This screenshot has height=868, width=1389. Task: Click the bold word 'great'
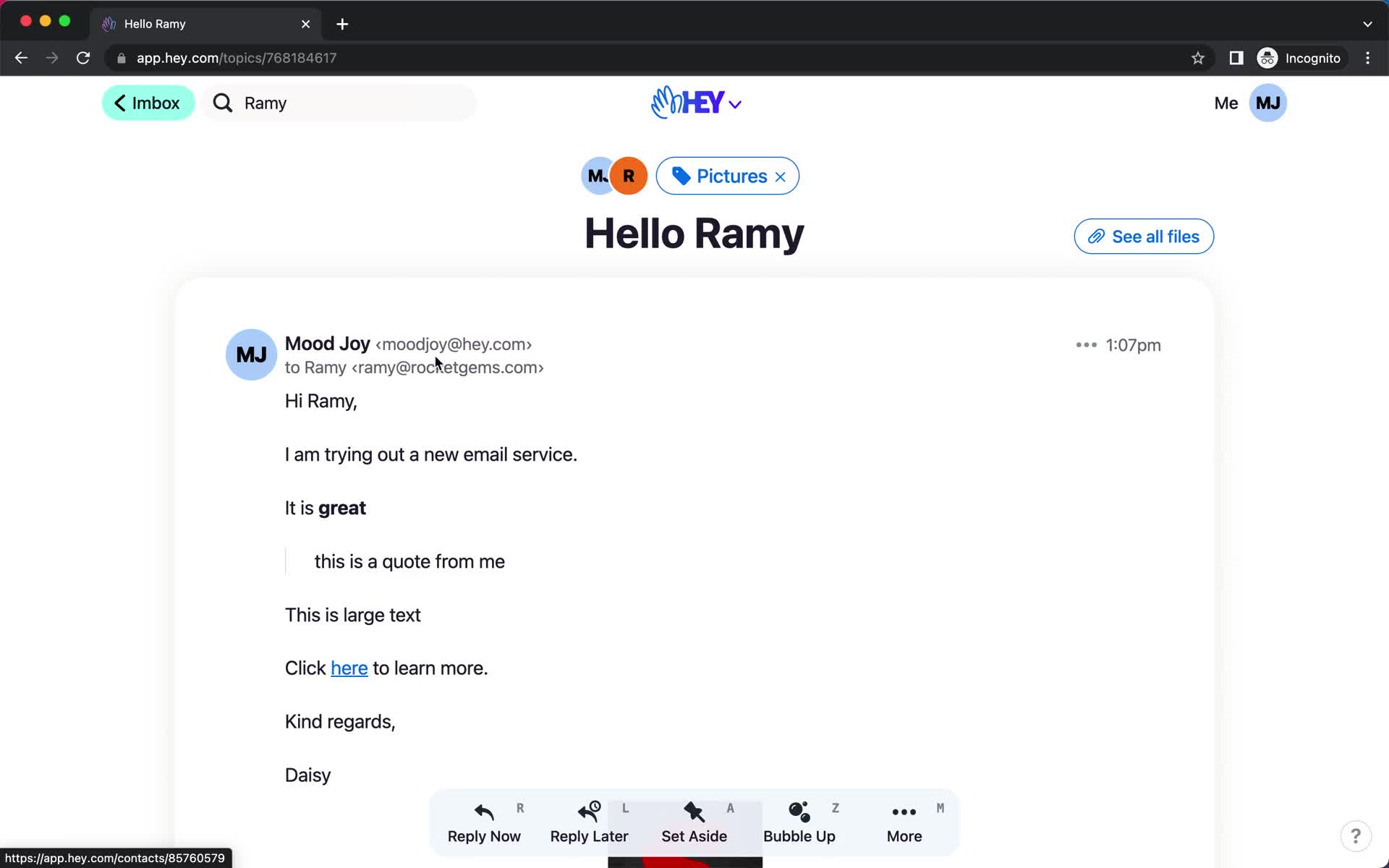click(342, 509)
